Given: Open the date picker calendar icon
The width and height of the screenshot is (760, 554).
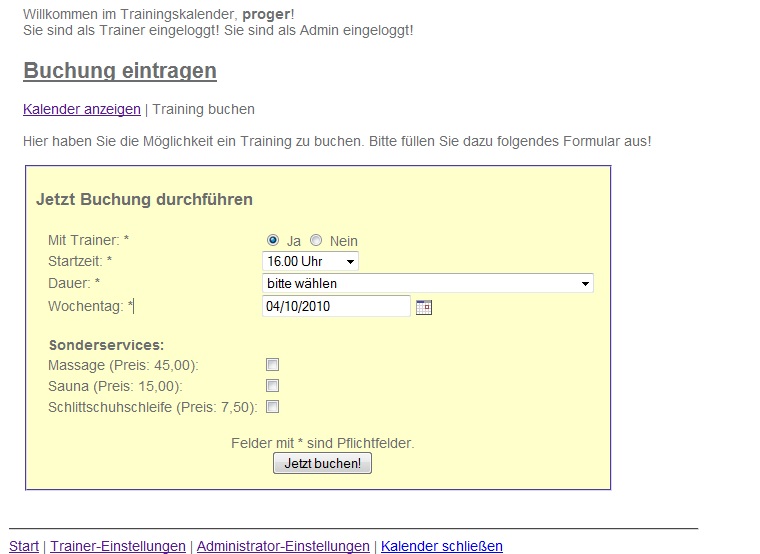Looking at the screenshot, I should [x=423, y=307].
